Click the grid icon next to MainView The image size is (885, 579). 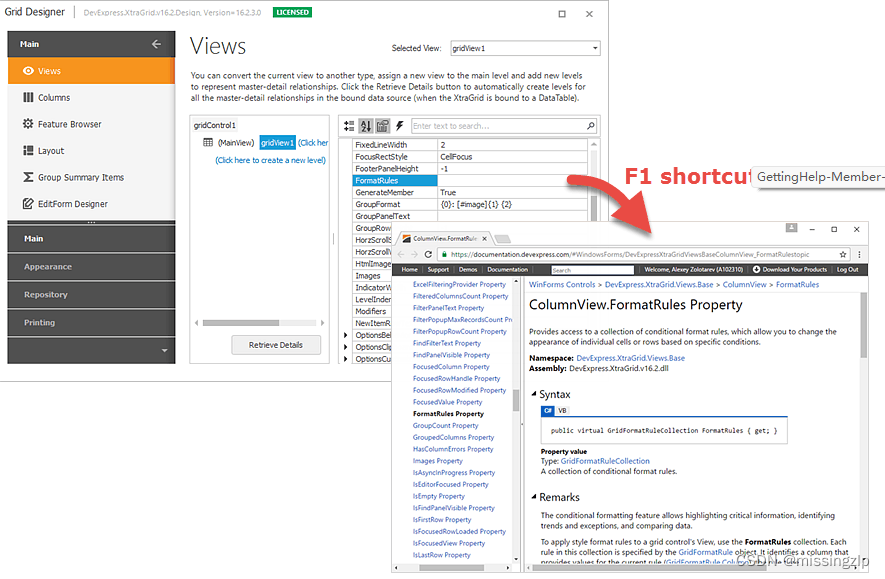pyautogui.click(x=208, y=142)
